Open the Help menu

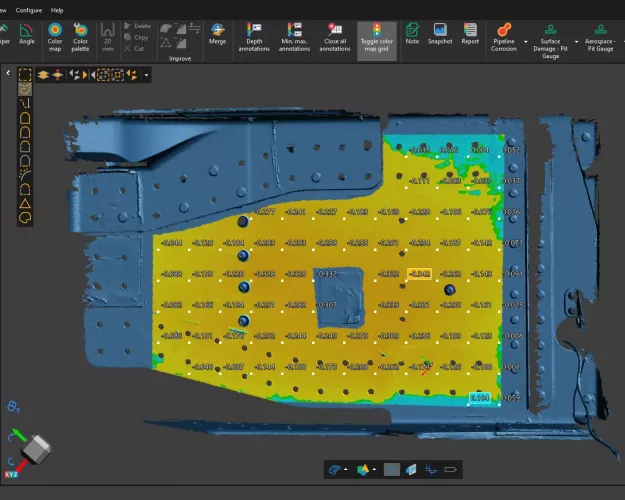[57, 9]
